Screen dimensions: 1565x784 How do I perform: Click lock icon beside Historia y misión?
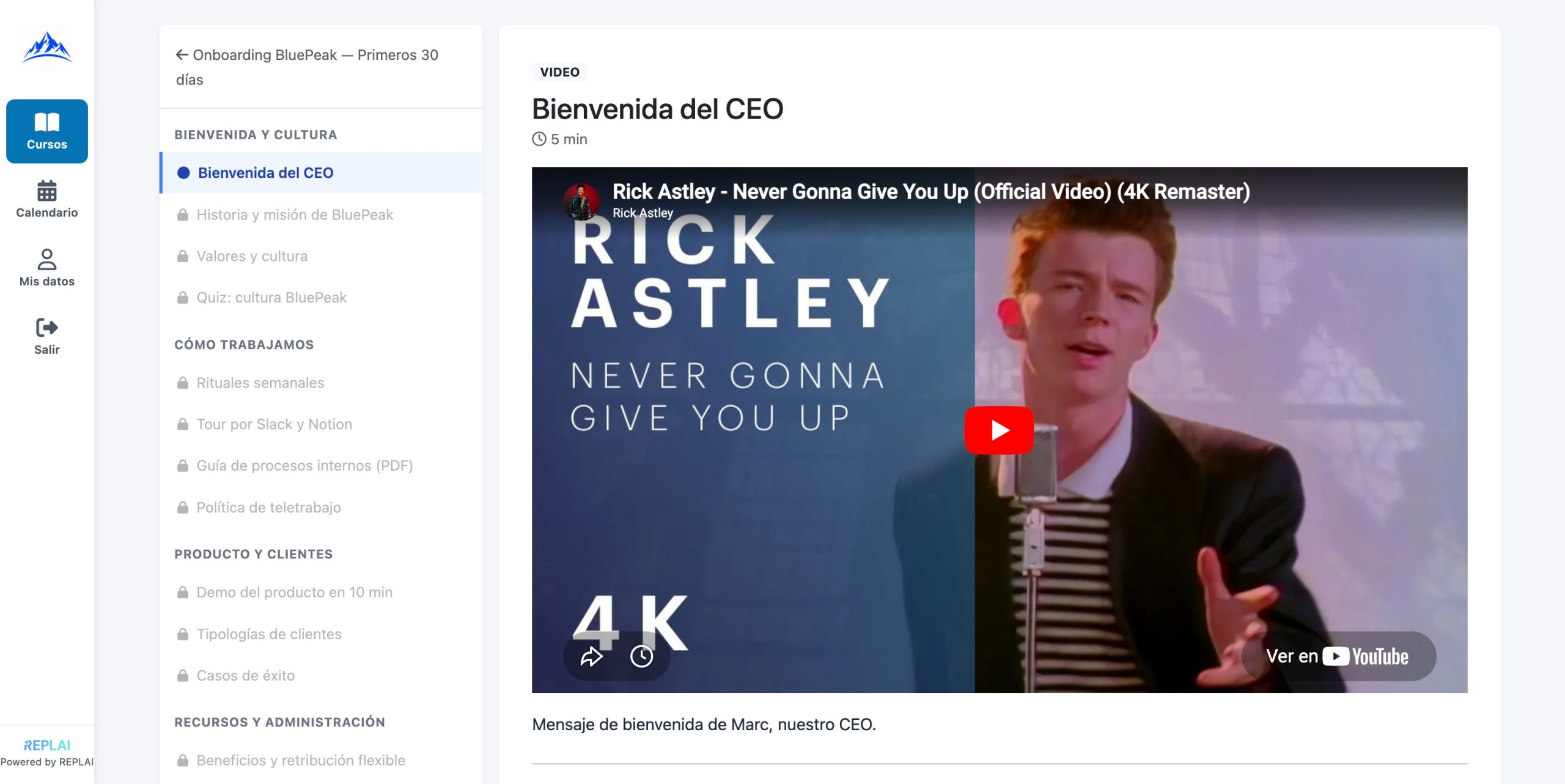(x=182, y=214)
